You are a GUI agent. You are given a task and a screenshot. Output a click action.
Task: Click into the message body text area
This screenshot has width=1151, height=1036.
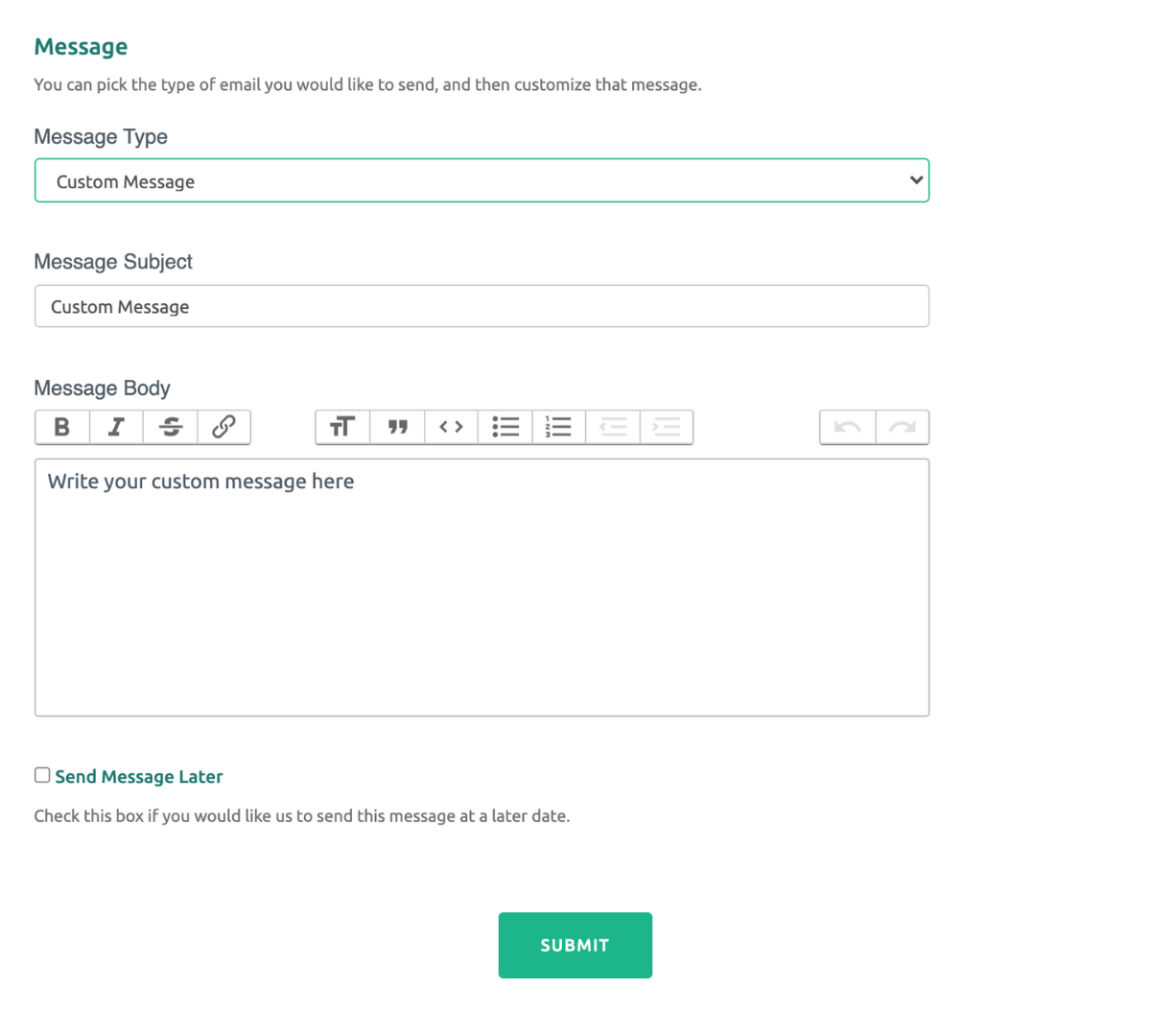(x=482, y=587)
